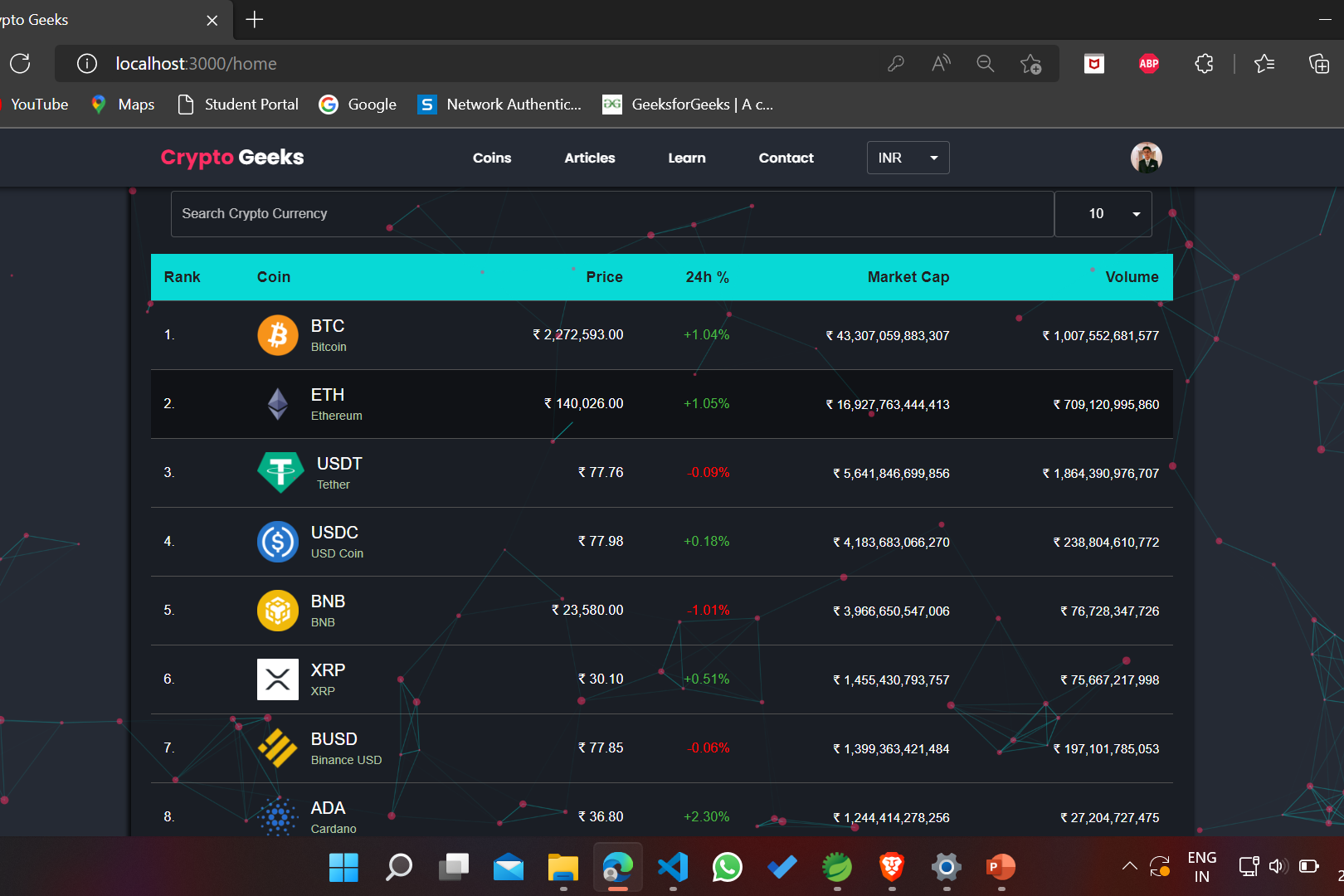Click the Bitcoin coin logo

coord(278,335)
